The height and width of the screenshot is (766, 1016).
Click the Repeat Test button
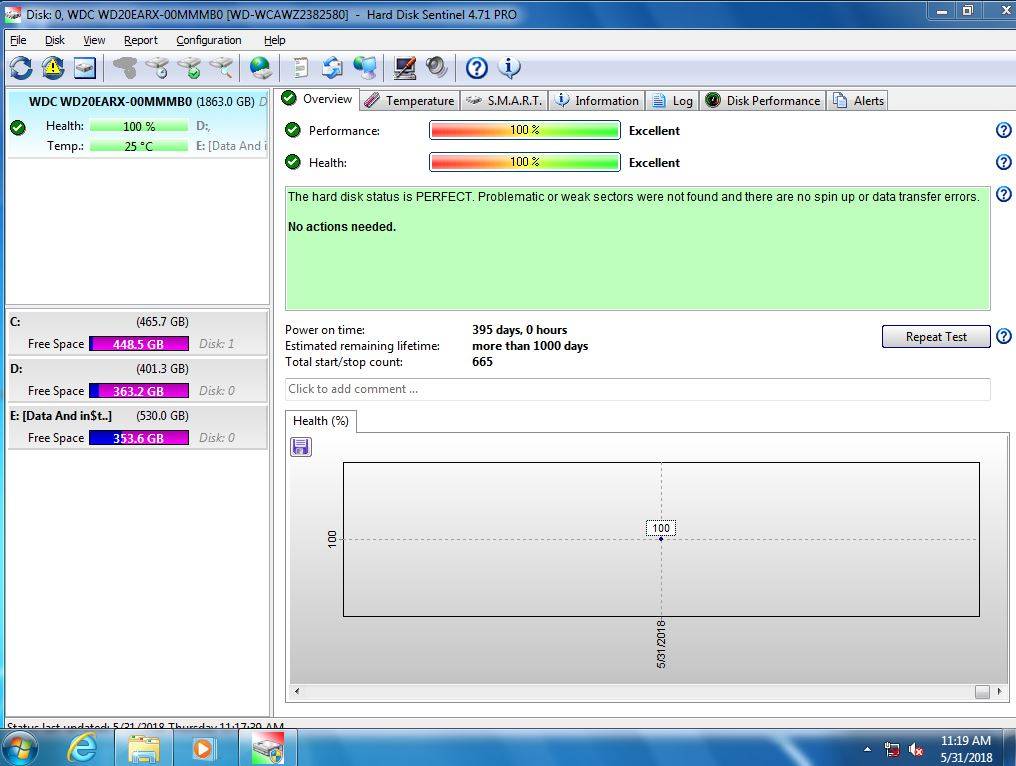(x=936, y=336)
